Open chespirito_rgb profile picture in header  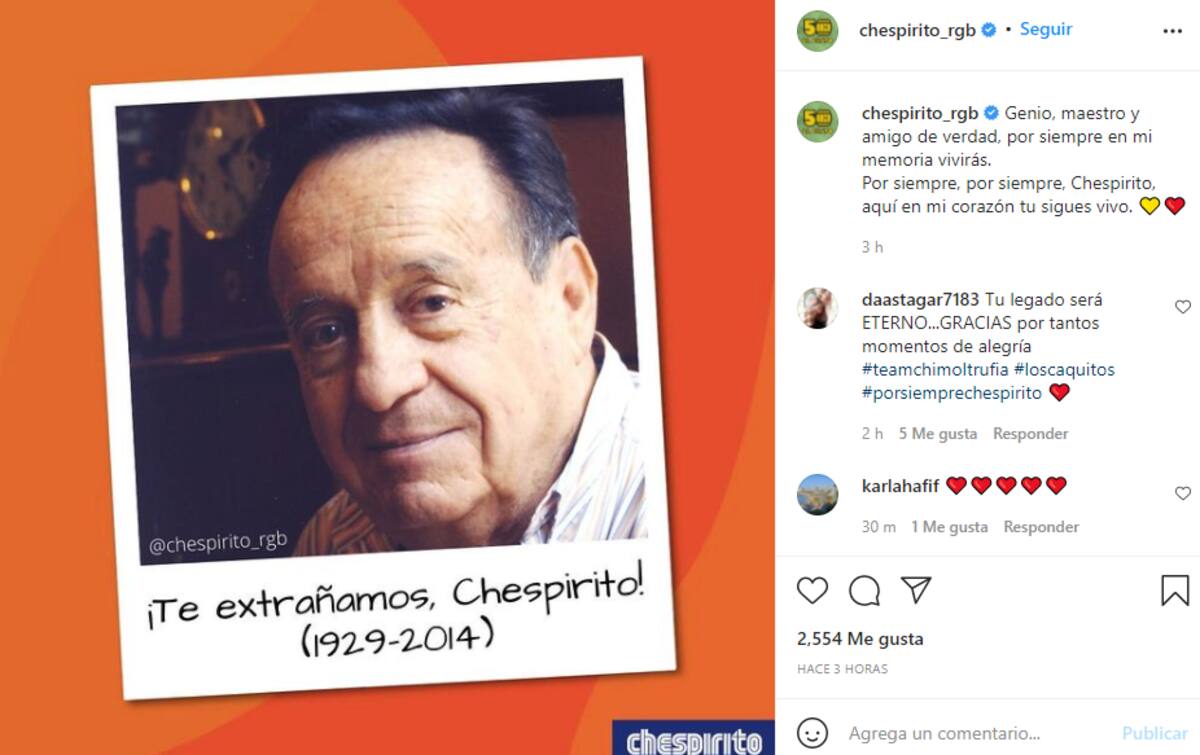pos(817,30)
